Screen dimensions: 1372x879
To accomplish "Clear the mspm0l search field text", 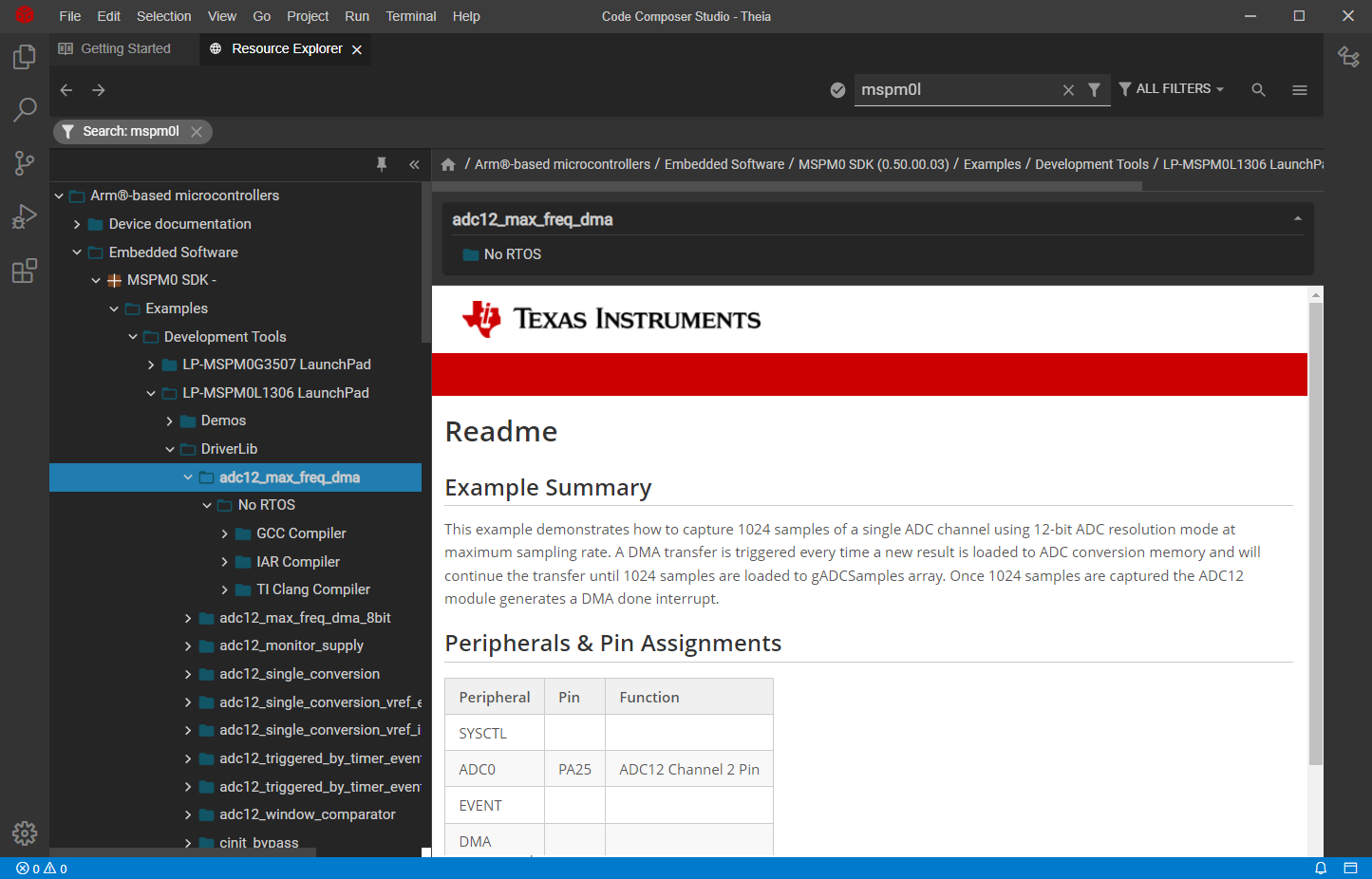I will [x=1068, y=90].
